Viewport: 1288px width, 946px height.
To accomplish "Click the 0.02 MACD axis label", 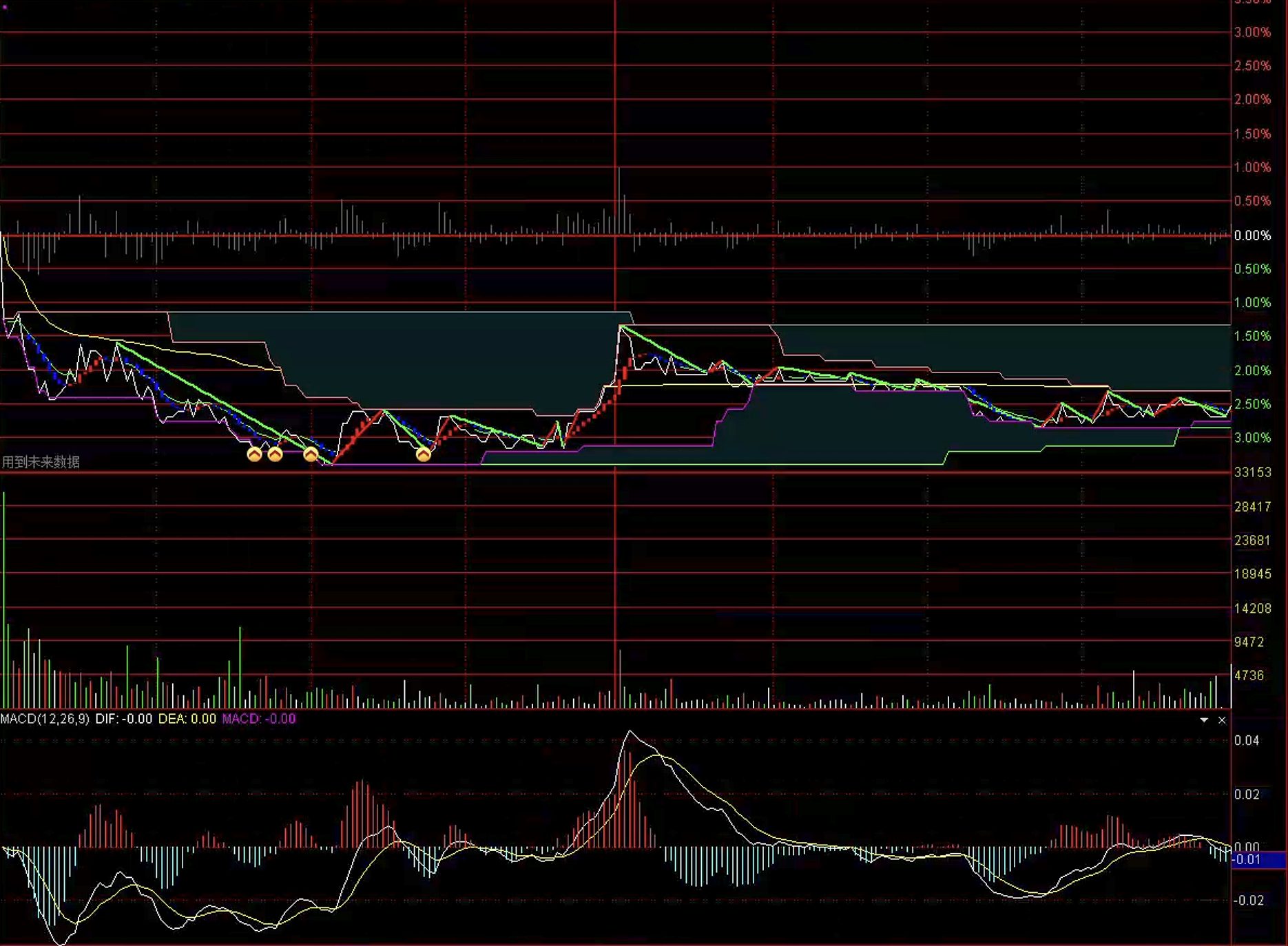I will click(1247, 795).
